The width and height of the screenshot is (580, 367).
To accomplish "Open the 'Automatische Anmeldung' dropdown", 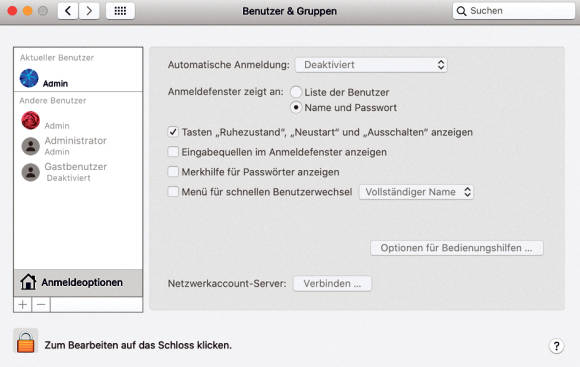I will (371, 65).
